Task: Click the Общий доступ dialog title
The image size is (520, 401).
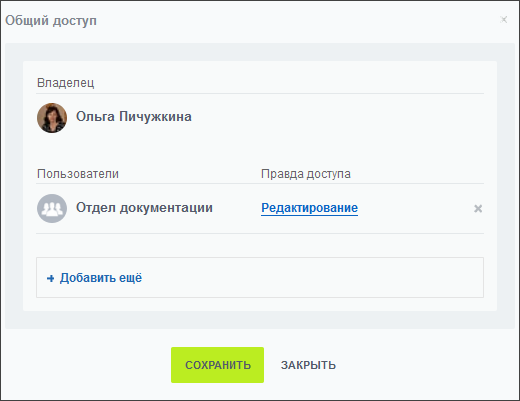Action: [51, 20]
